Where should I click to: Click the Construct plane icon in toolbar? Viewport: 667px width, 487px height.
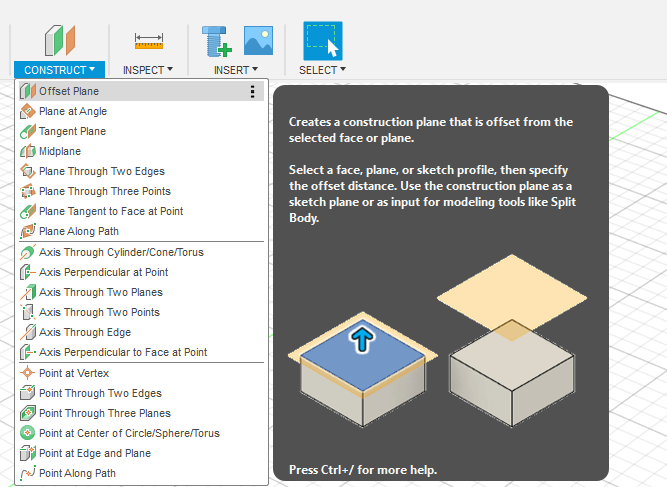(x=59, y=41)
